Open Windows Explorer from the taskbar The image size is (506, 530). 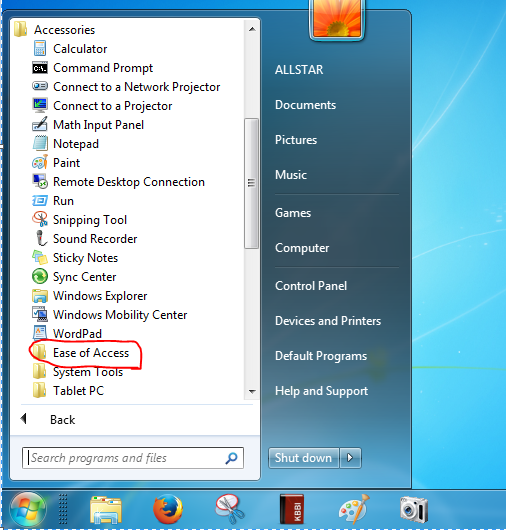[106, 510]
